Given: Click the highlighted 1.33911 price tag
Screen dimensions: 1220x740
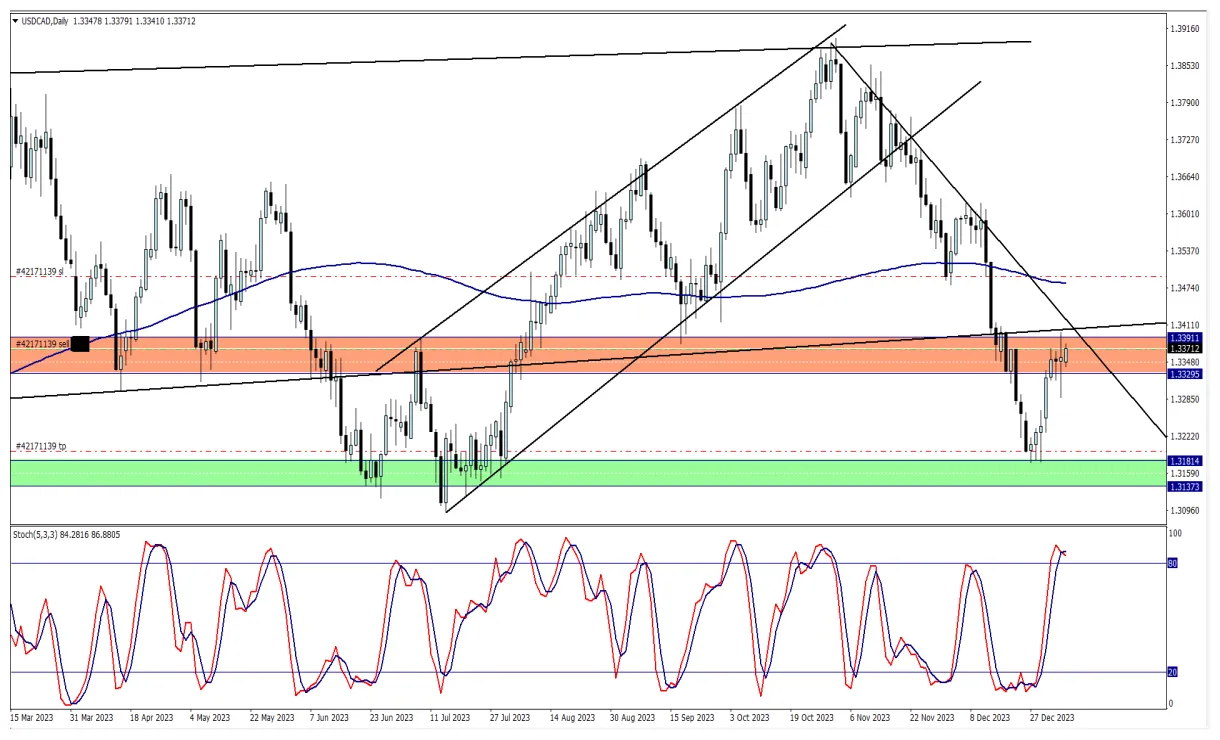Looking at the screenshot, I should pyautogui.click(x=1186, y=338).
